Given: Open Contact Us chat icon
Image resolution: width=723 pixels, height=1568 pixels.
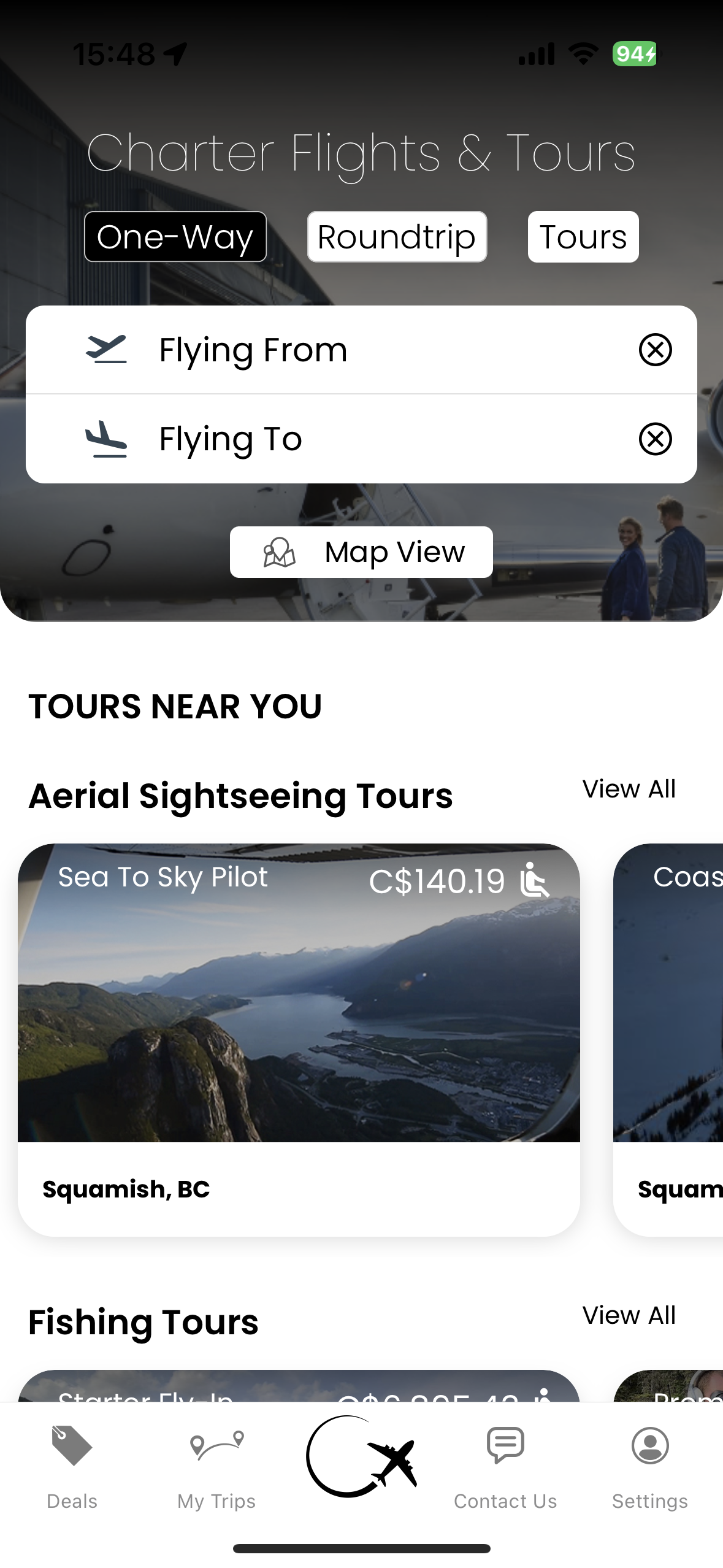Looking at the screenshot, I should 505,1445.
